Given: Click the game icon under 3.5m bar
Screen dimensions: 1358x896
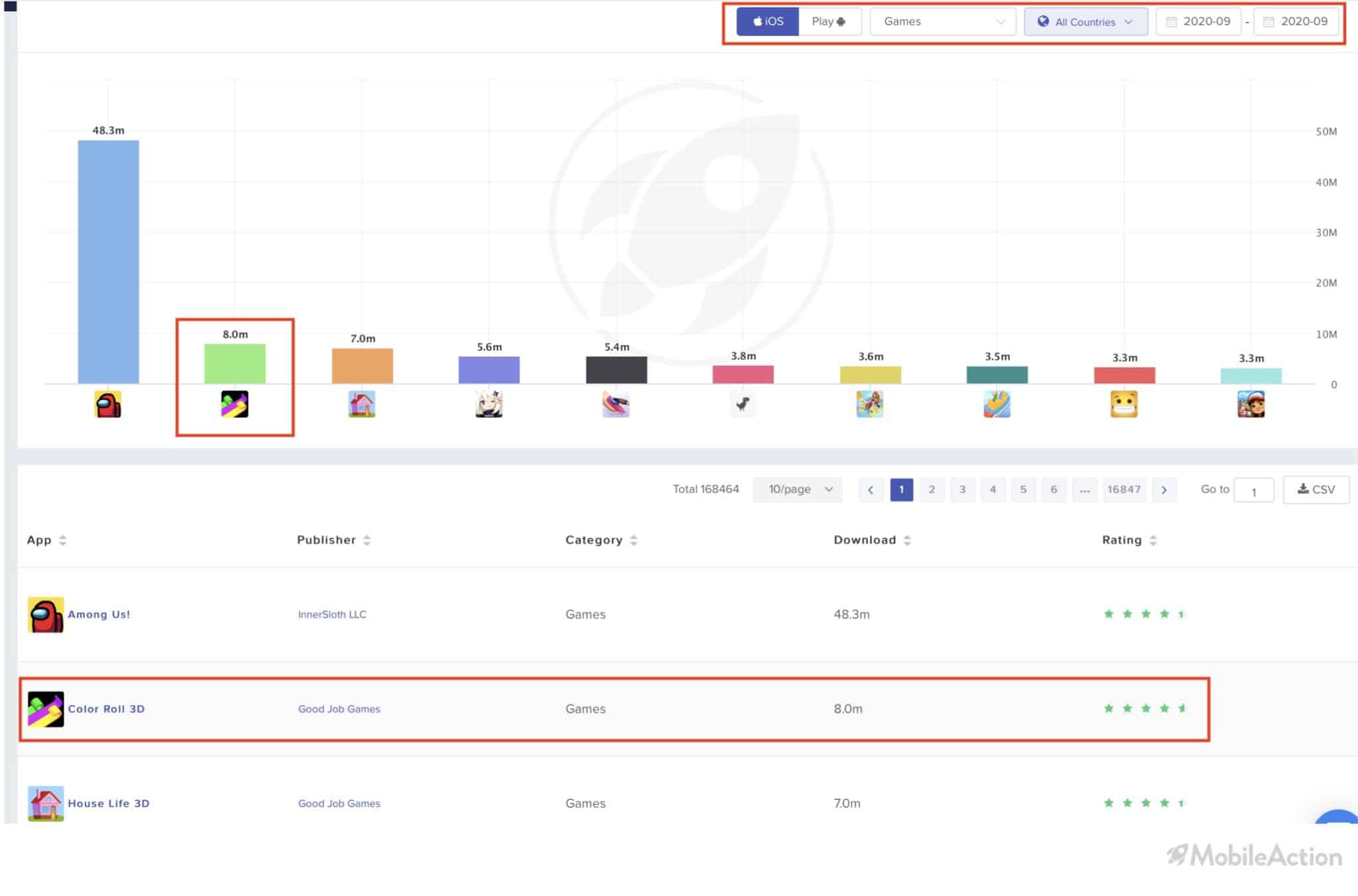Looking at the screenshot, I should (x=997, y=404).
